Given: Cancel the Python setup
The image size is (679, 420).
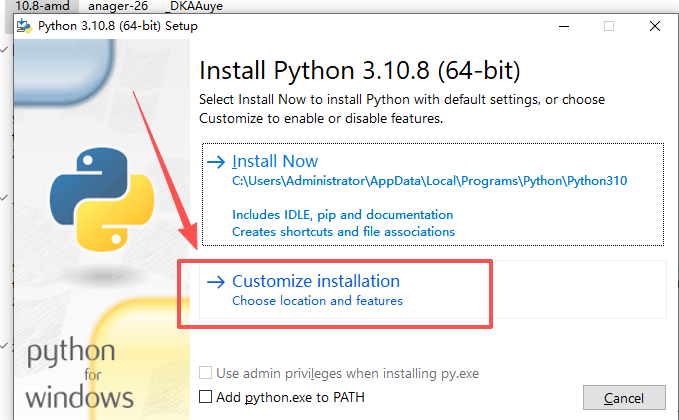Looking at the screenshot, I should pos(624,397).
